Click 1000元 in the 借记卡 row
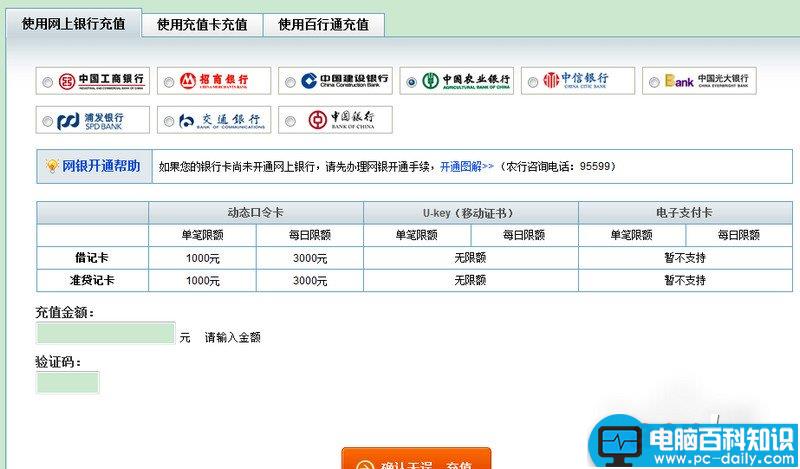This screenshot has width=800, height=469. click(x=203, y=258)
